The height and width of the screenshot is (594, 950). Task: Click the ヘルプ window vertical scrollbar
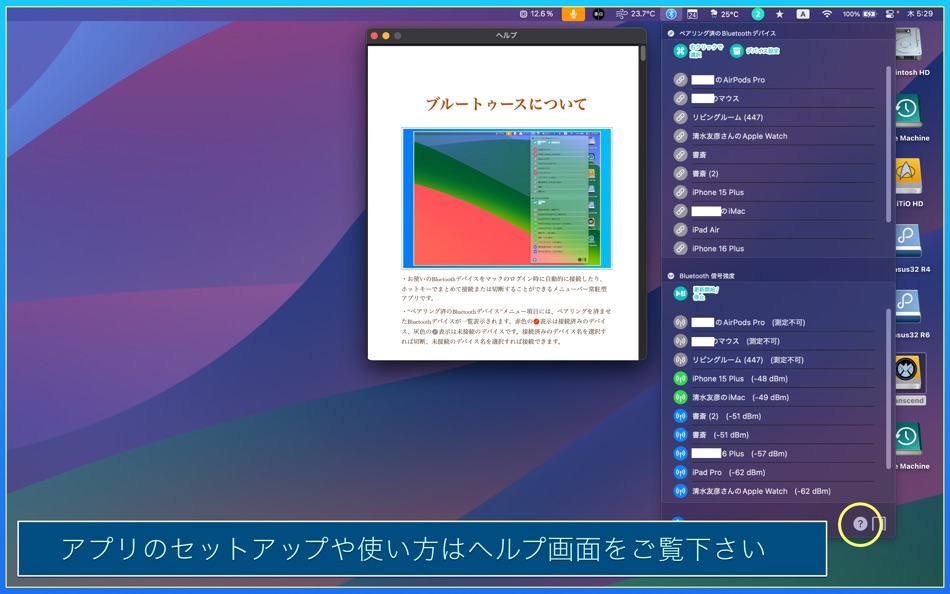coord(642,53)
